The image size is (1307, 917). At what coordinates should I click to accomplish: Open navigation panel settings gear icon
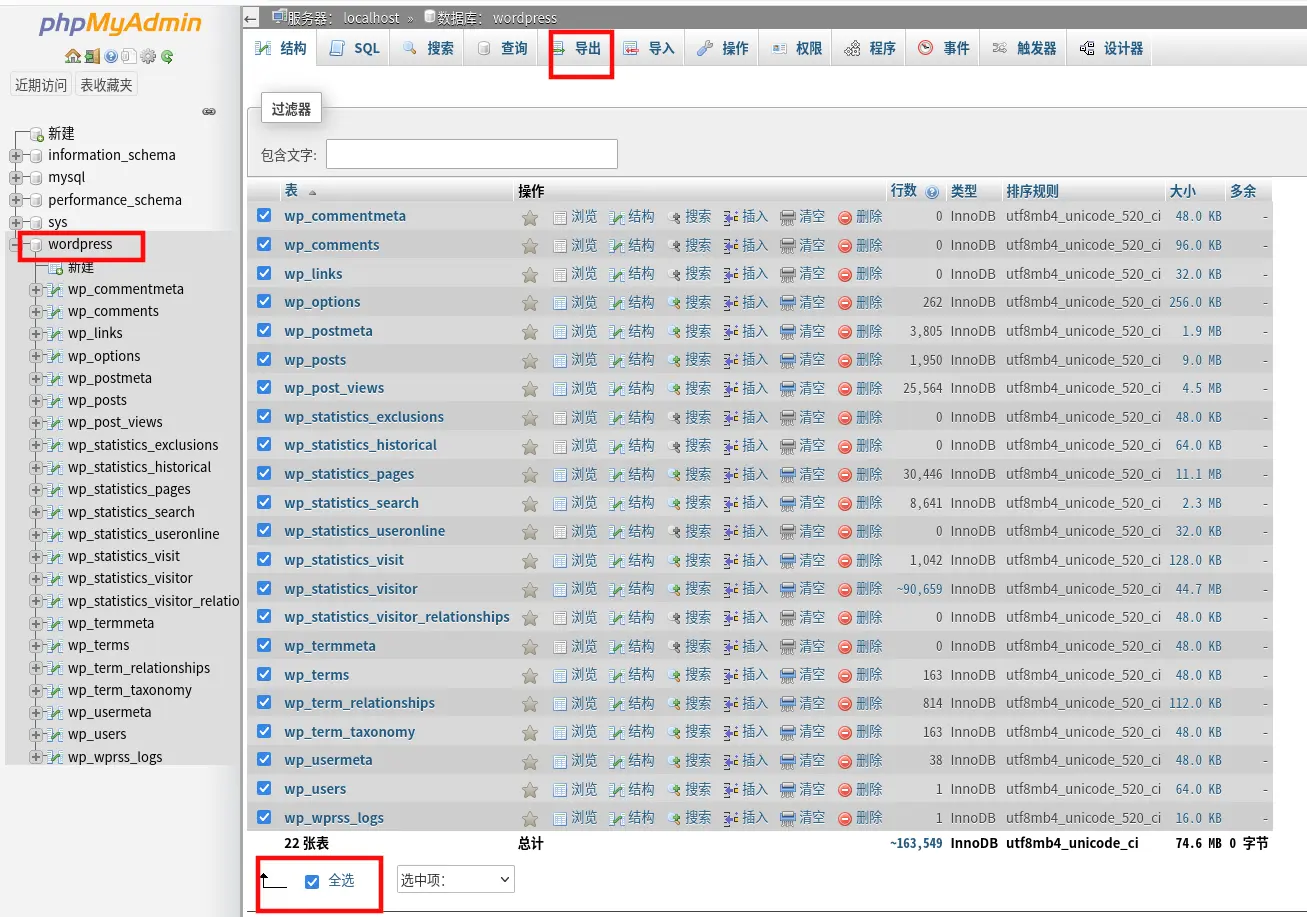[x=148, y=56]
